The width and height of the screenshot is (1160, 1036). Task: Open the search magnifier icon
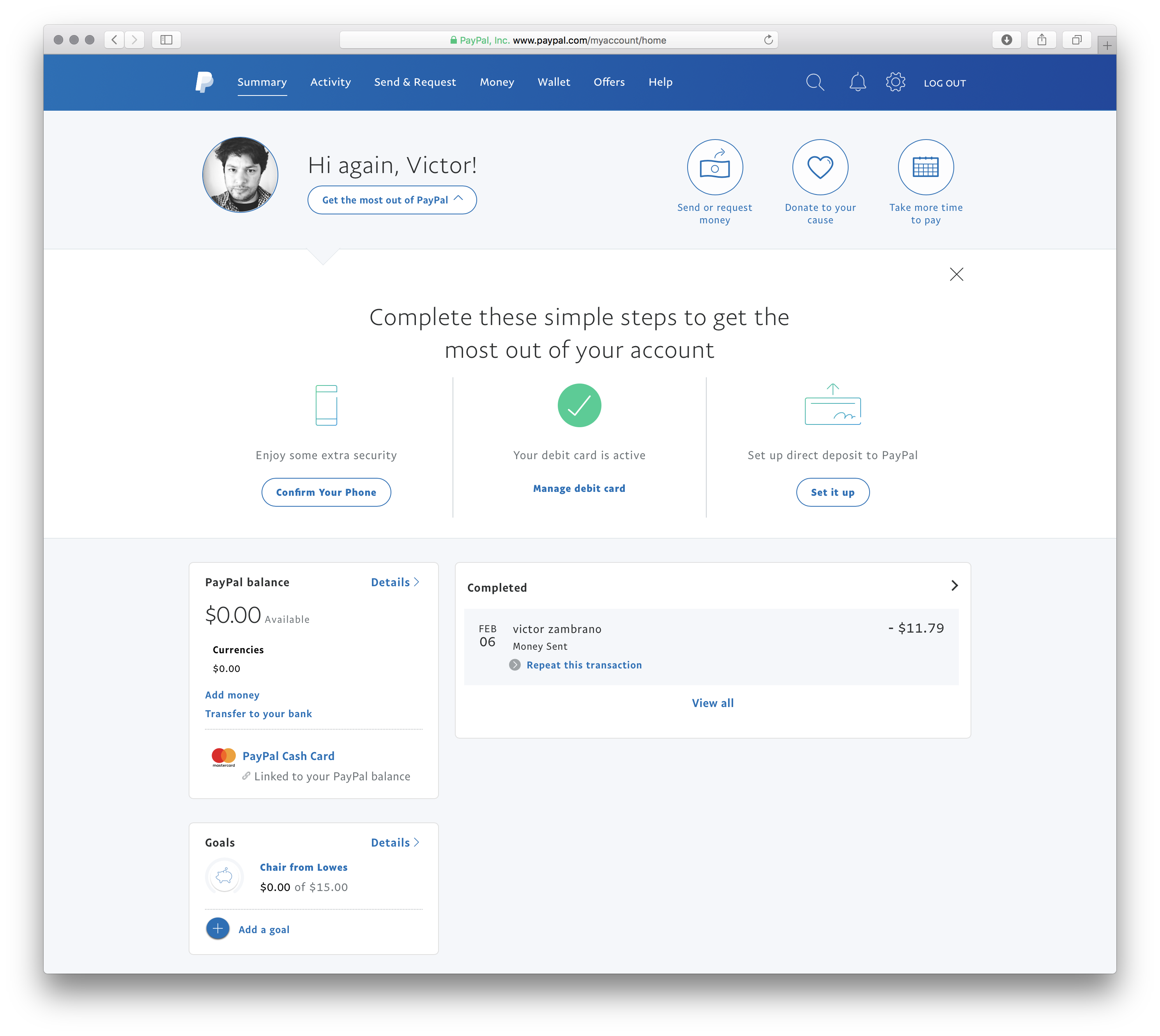(815, 83)
